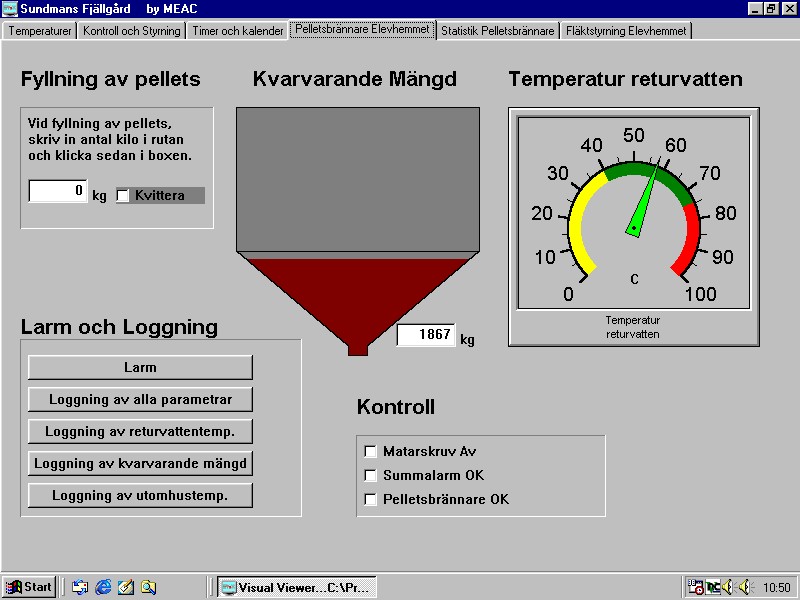The height and width of the screenshot is (600, 800).
Task: Click the Temperatur returvatten heading
Action: coord(626,79)
